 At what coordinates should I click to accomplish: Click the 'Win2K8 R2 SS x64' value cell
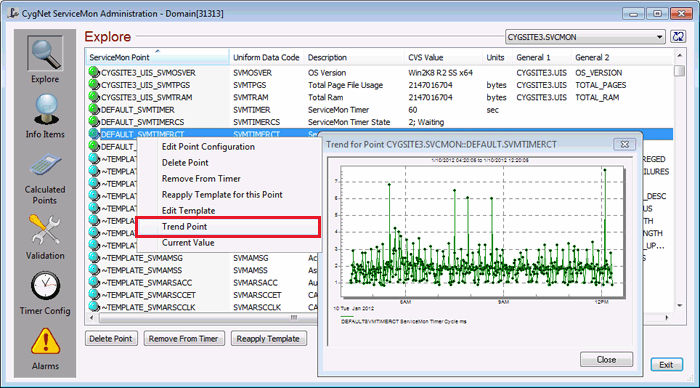[440, 72]
